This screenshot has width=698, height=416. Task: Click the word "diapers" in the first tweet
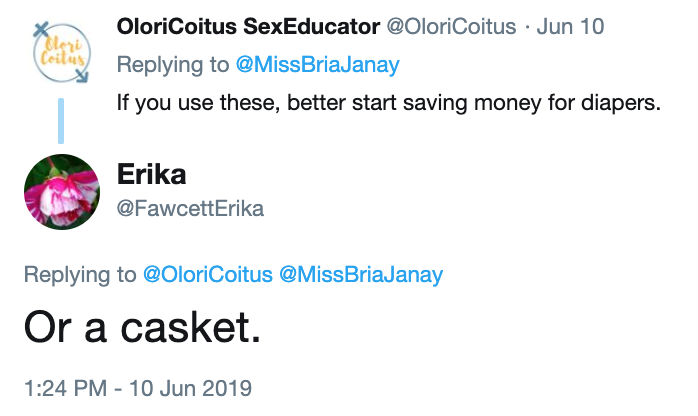click(x=629, y=103)
